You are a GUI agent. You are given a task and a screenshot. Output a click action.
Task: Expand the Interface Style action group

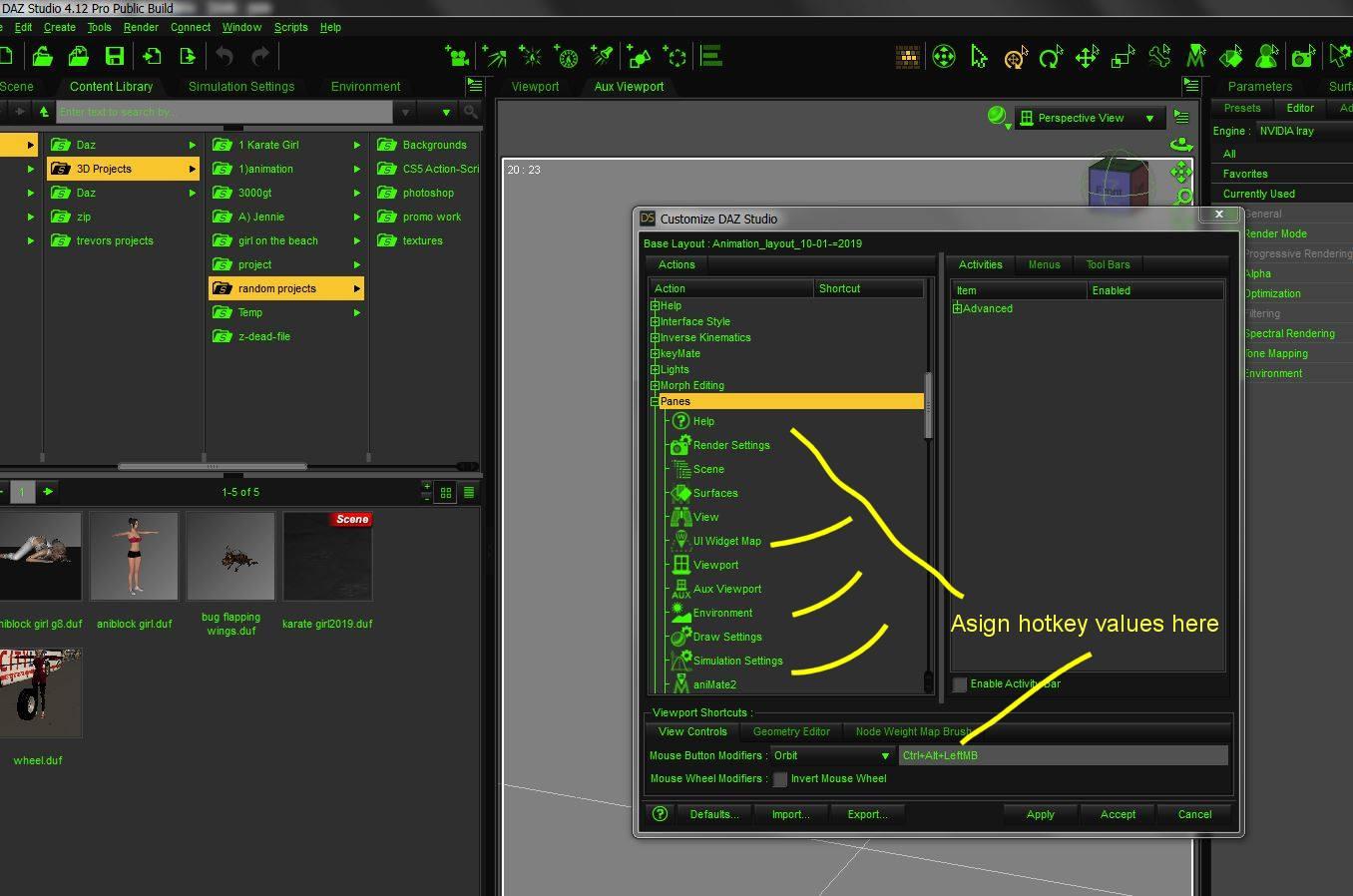point(655,321)
